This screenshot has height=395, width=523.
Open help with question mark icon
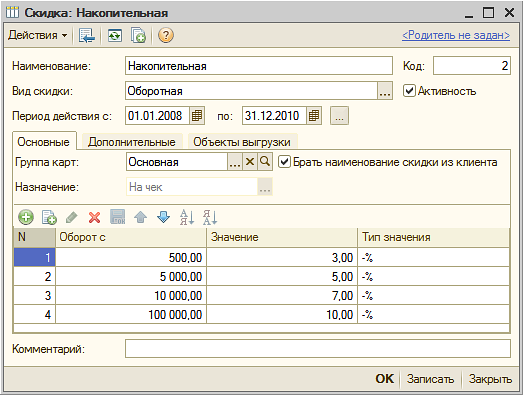click(x=166, y=35)
